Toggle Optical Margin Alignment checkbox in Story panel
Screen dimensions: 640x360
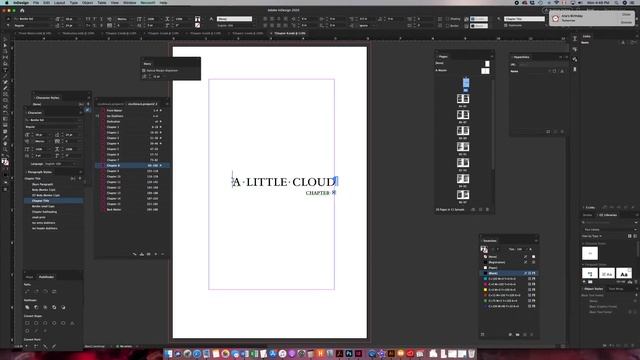pyautogui.click(x=144, y=70)
